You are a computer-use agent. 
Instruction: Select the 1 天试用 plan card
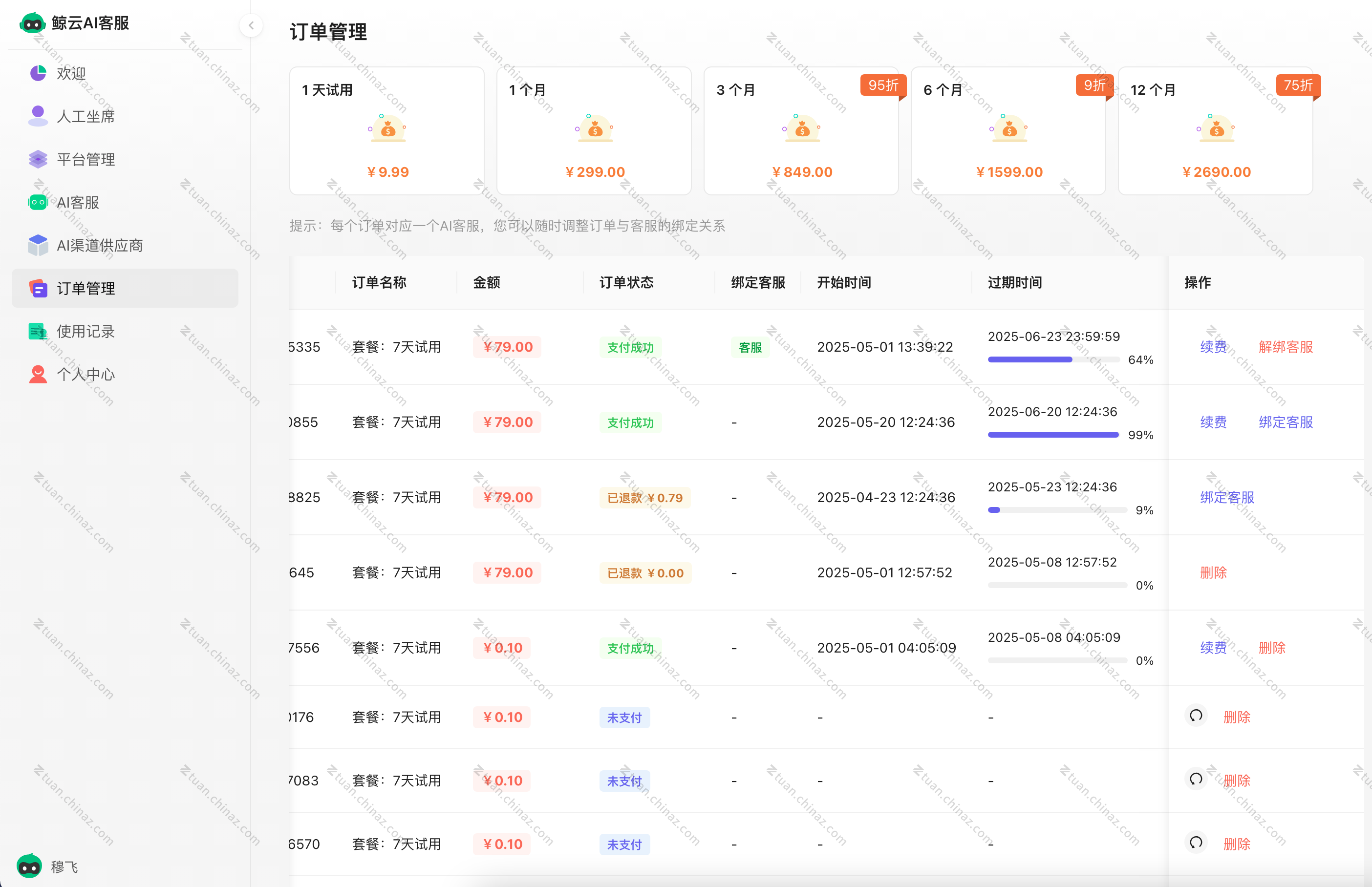point(386,131)
